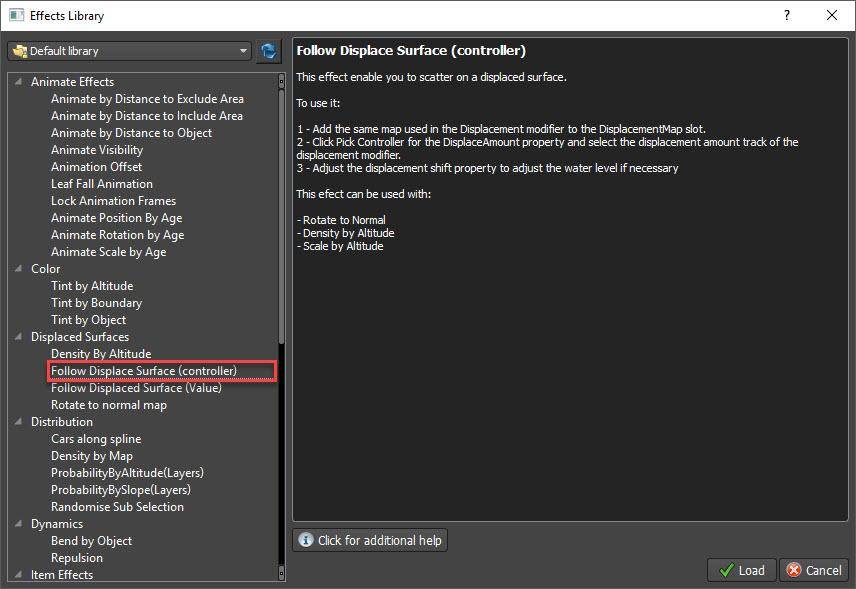Click for additional help button
Viewport: 856px width, 589px height.
tap(370, 540)
